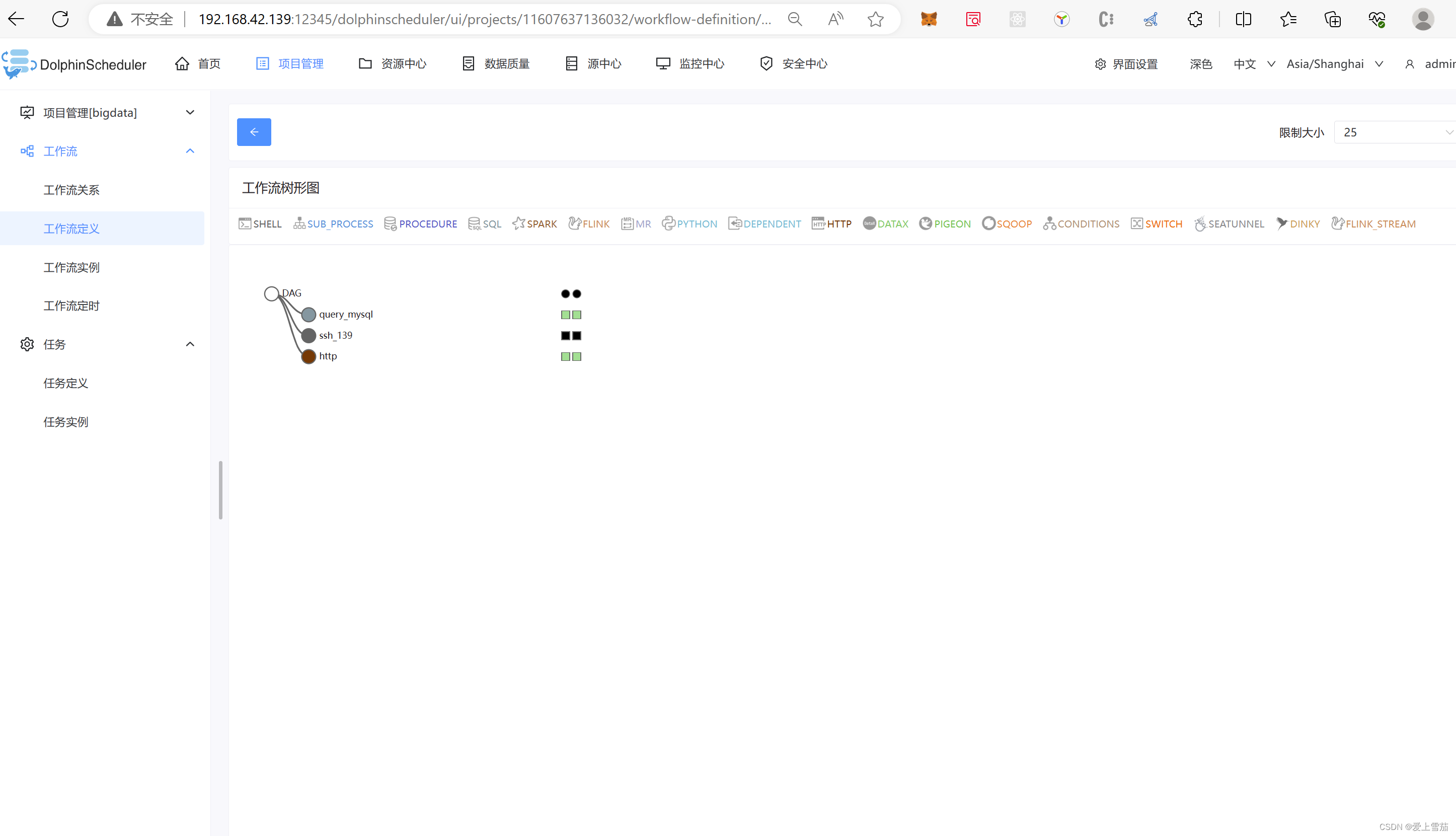
Task: Click the DATAX task type icon
Action: 869,224
